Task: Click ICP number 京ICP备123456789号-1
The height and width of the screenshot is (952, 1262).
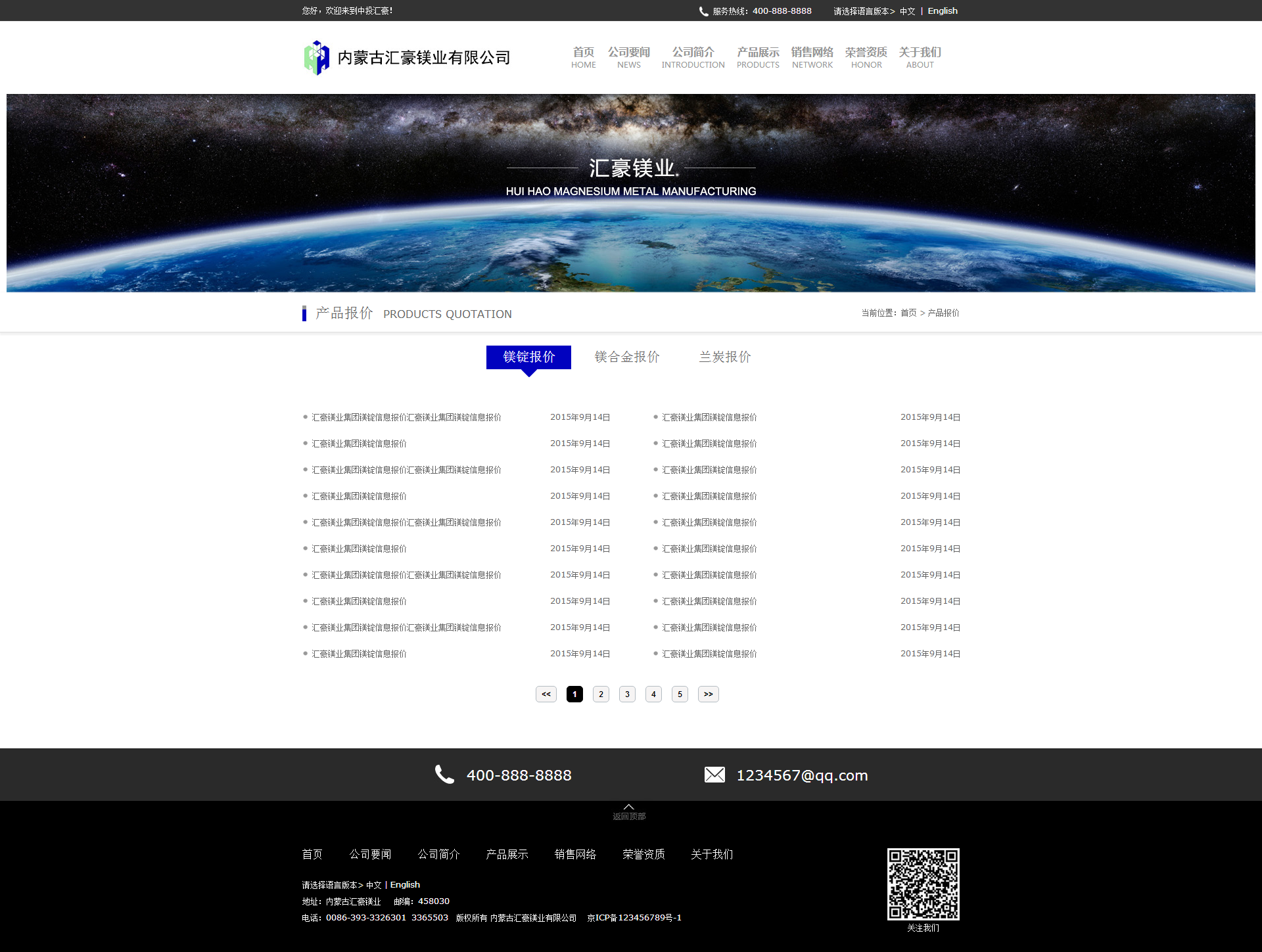Action: [634, 918]
